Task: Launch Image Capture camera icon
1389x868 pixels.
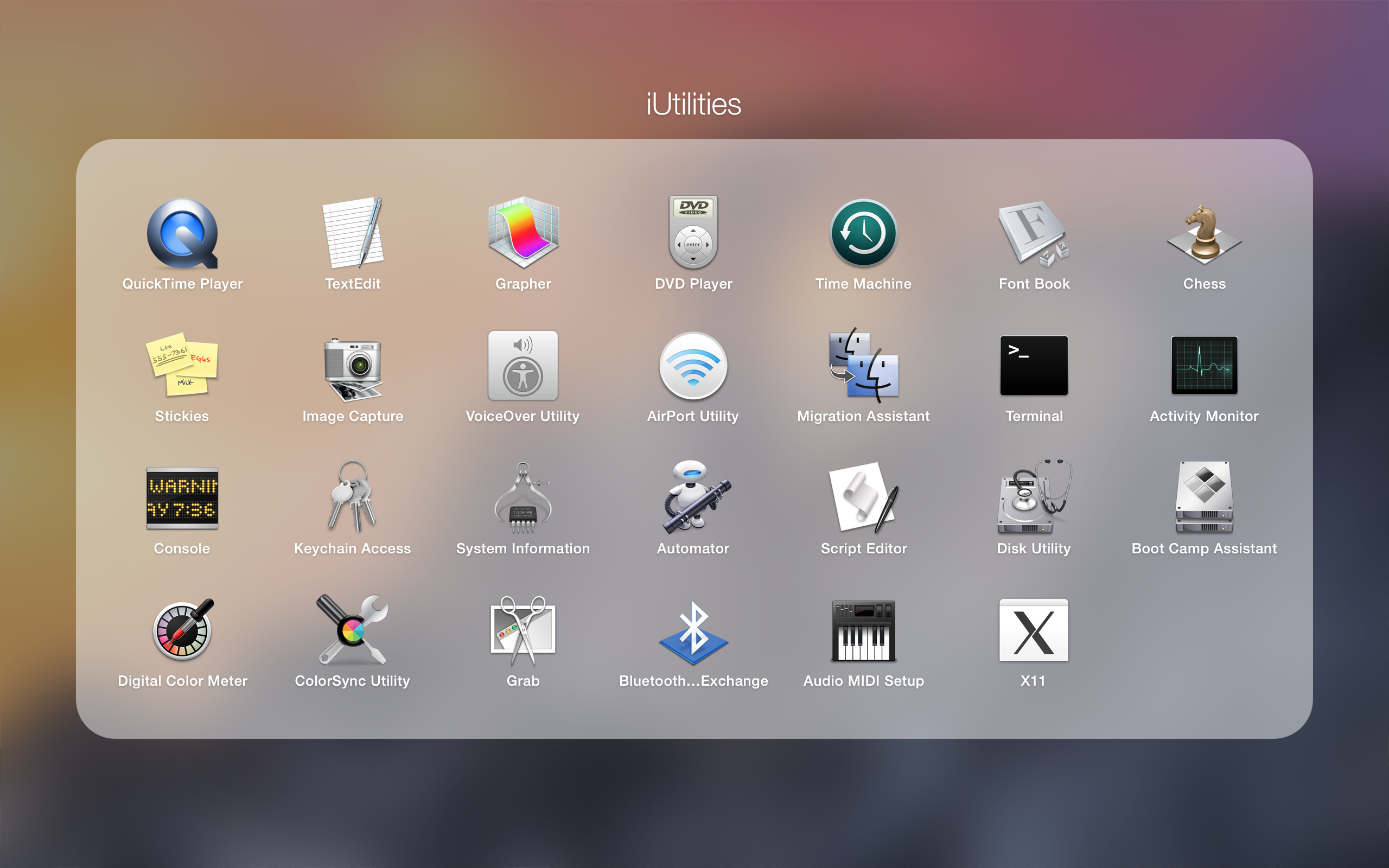Action: [x=353, y=368]
